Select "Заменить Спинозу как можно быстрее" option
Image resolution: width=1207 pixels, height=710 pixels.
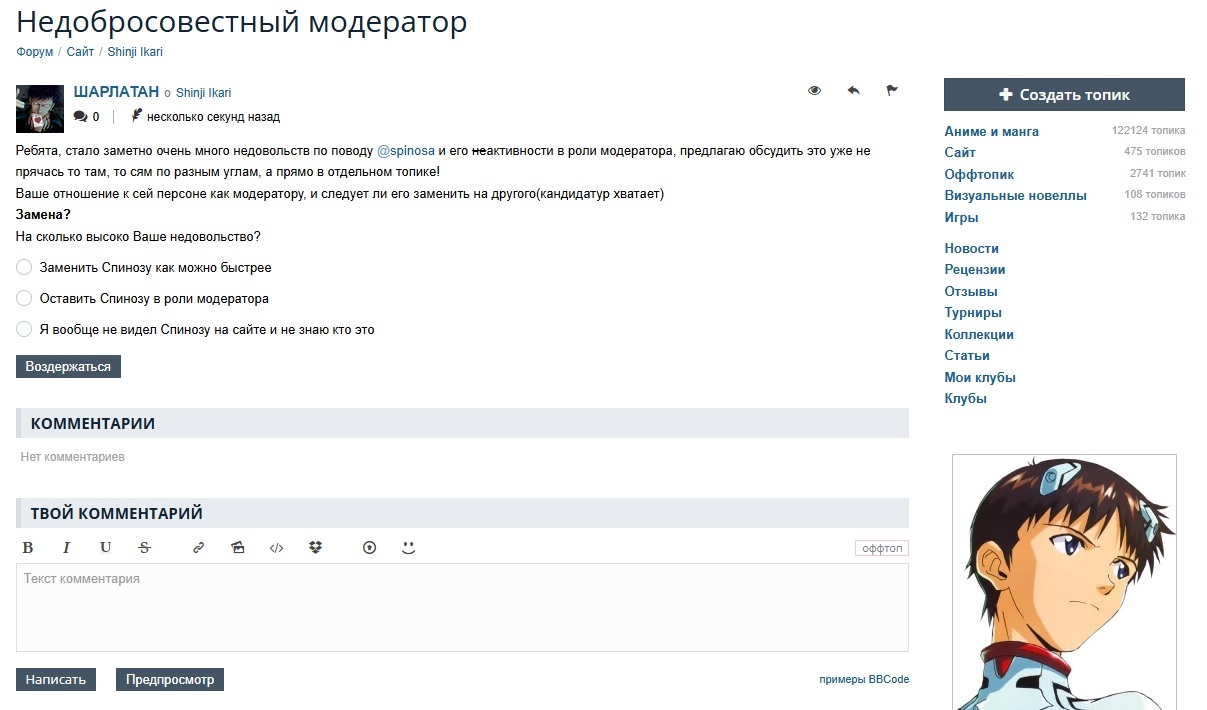pyautogui.click(x=25, y=268)
